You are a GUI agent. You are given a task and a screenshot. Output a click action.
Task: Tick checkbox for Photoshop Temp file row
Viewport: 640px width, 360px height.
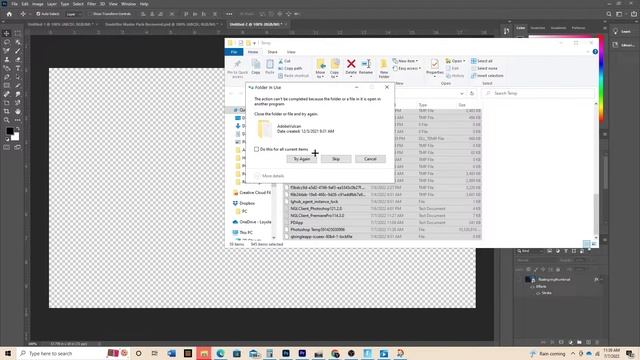[x=287, y=229]
